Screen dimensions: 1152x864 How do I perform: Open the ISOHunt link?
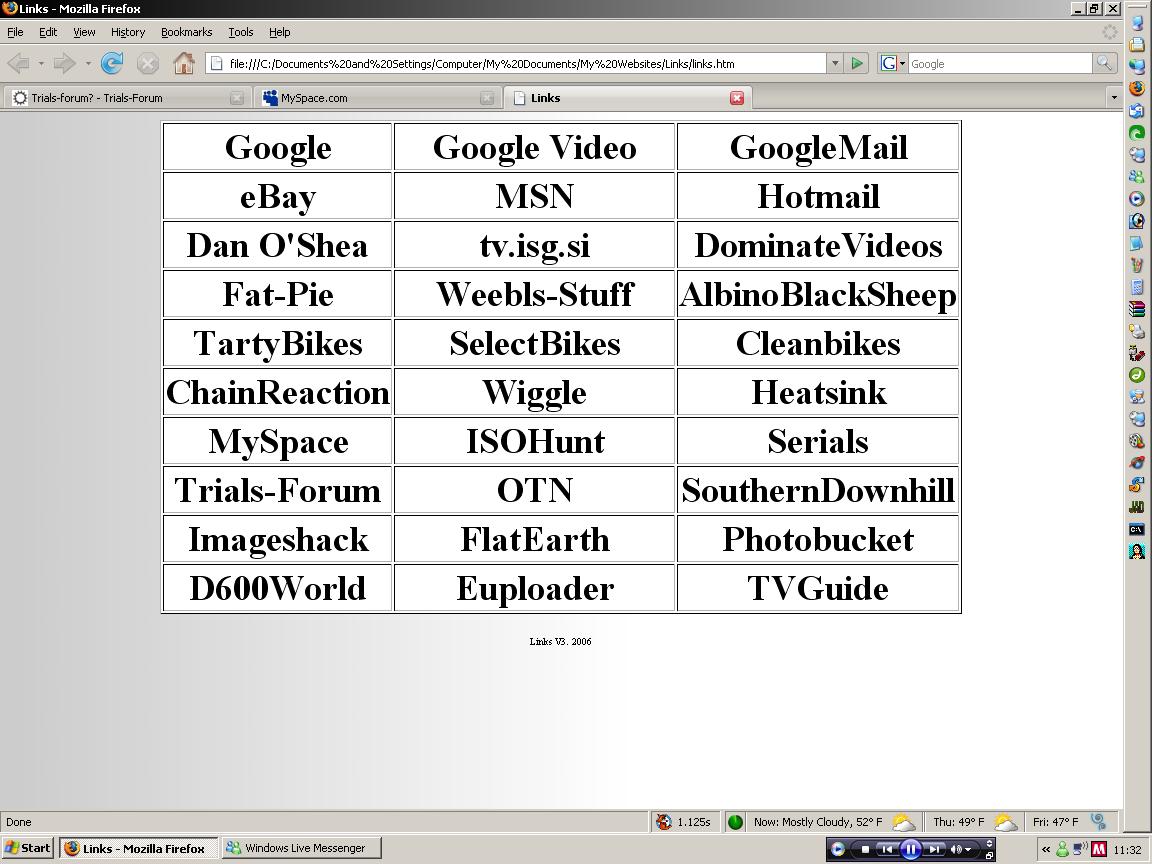pos(535,442)
